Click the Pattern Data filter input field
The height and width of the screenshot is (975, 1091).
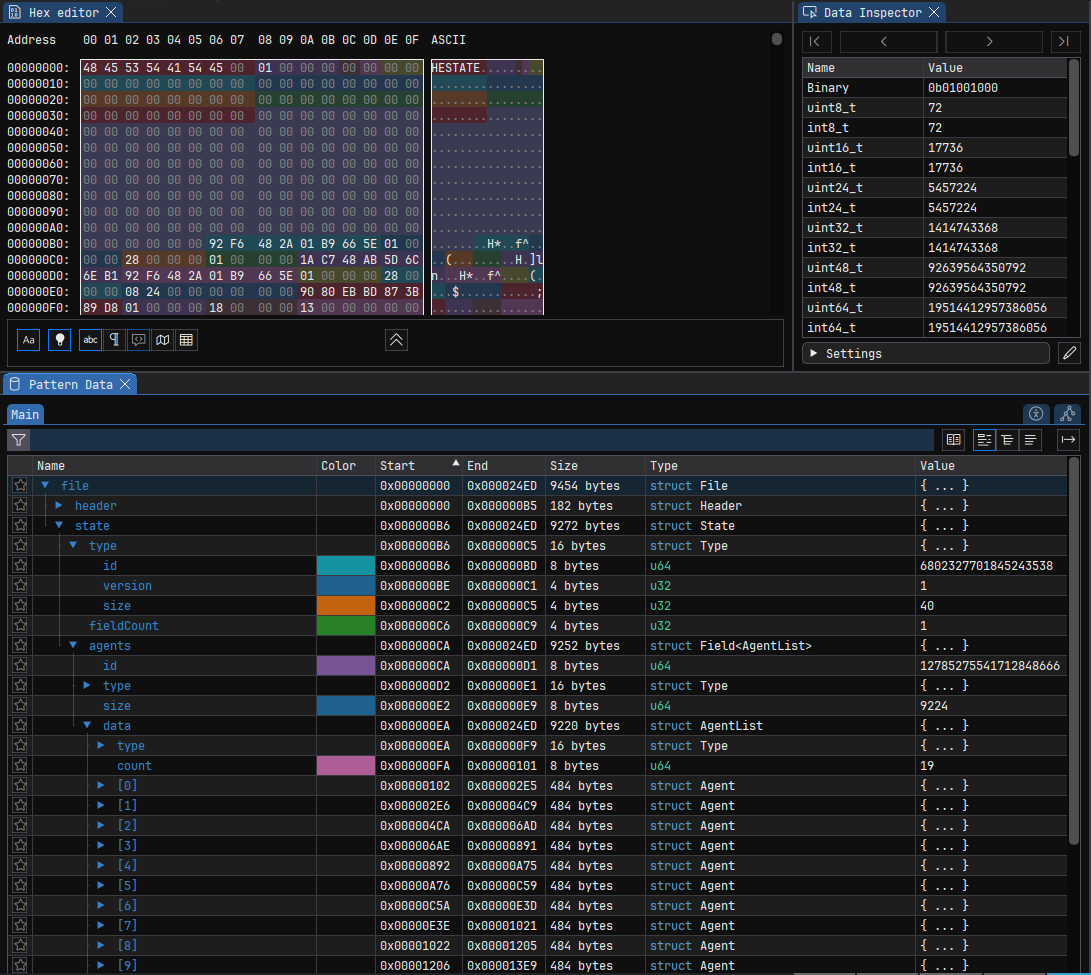pyautogui.click(x=480, y=440)
